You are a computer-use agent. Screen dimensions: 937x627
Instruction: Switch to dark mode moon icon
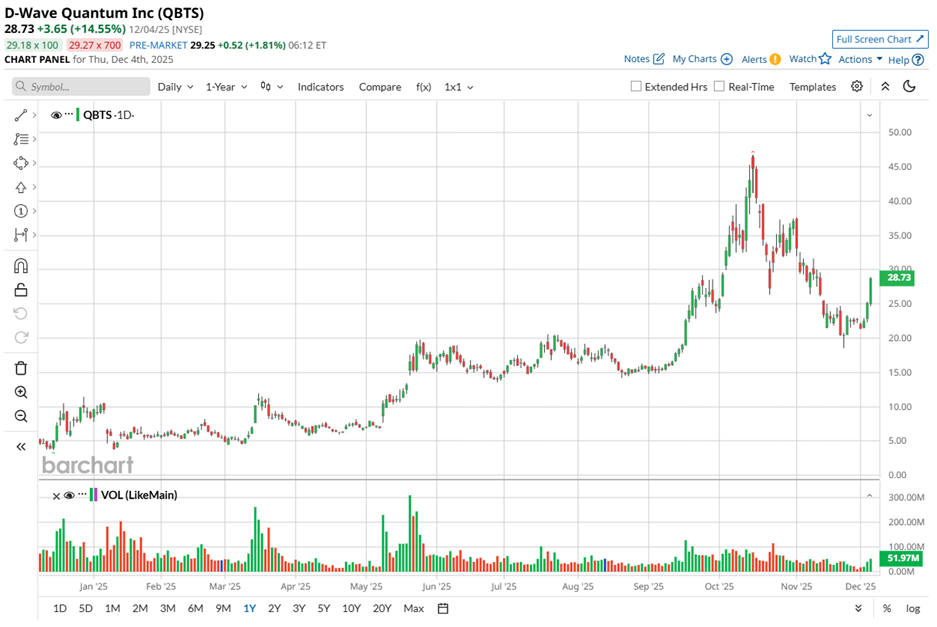point(909,87)
